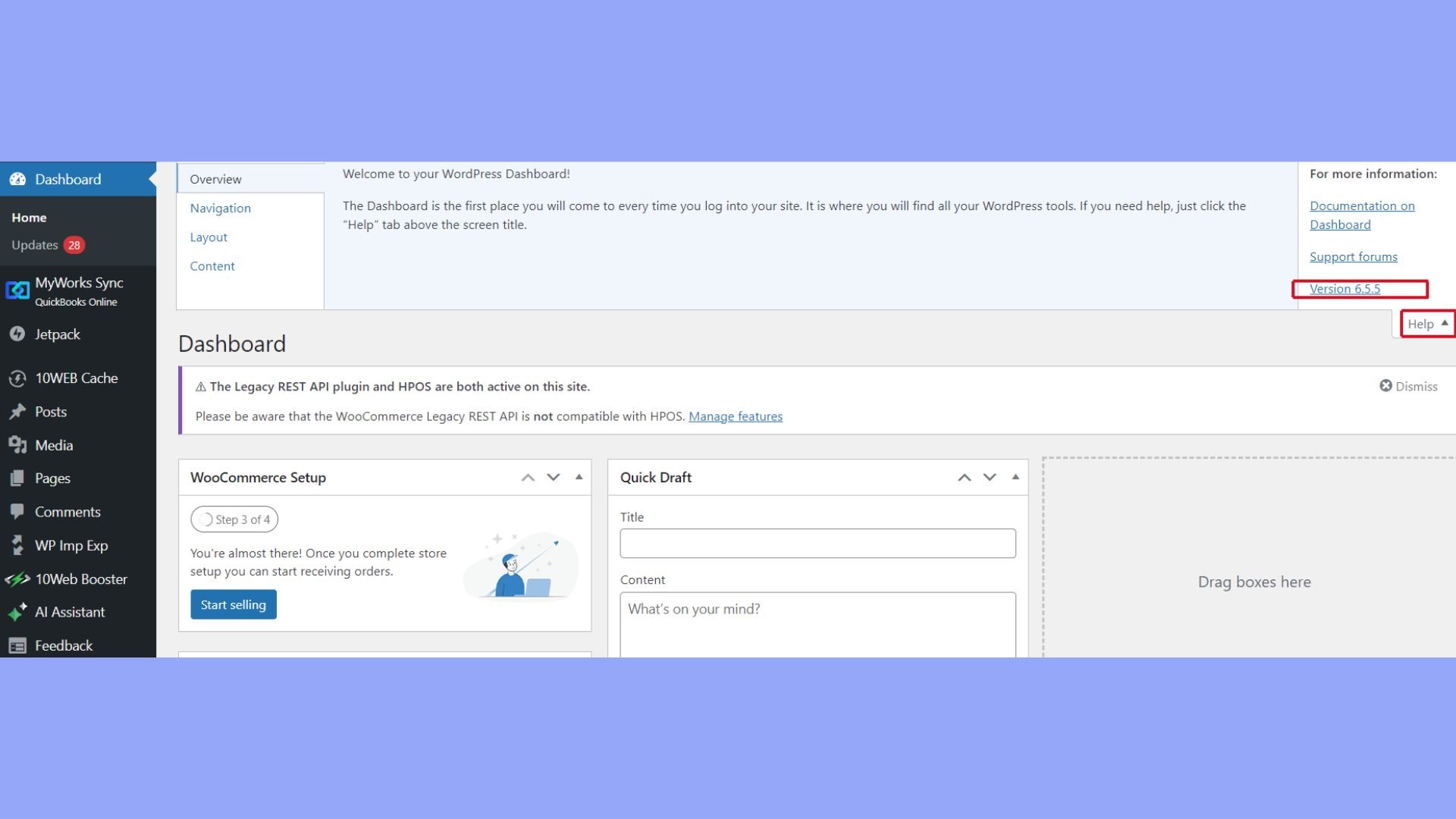Click the Jetpack icon in sidebar
1456x819 pixels.
pos(17,334)
